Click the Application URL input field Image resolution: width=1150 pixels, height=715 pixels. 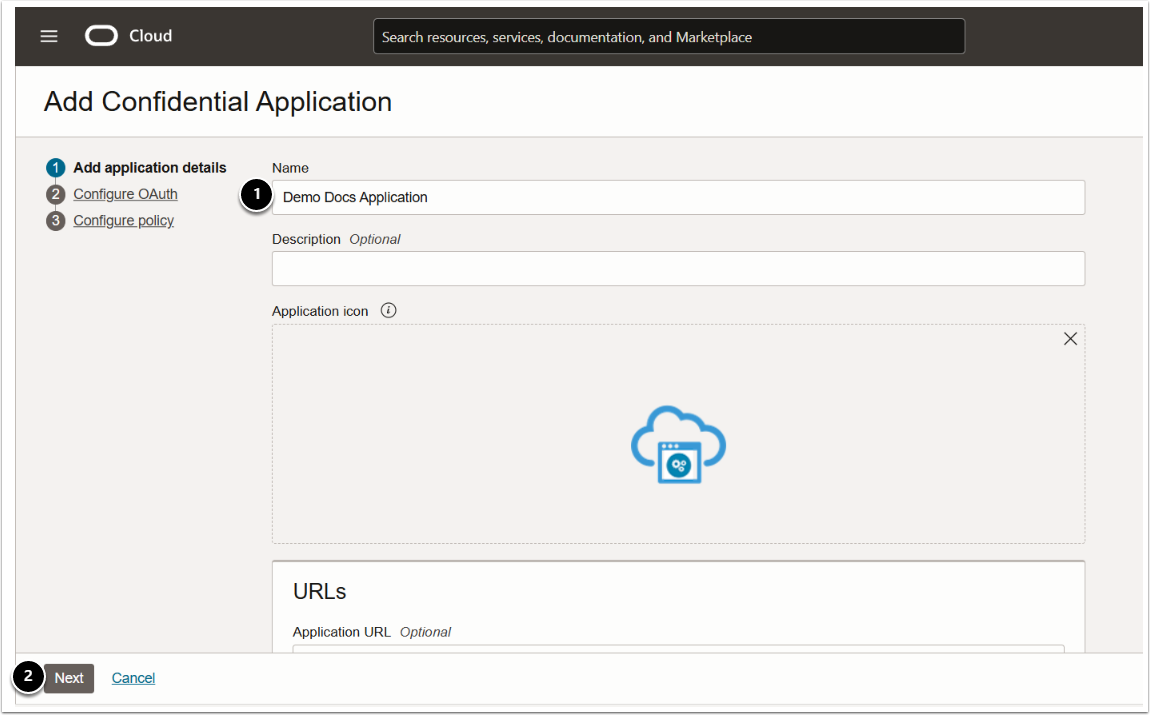point(678,649)
